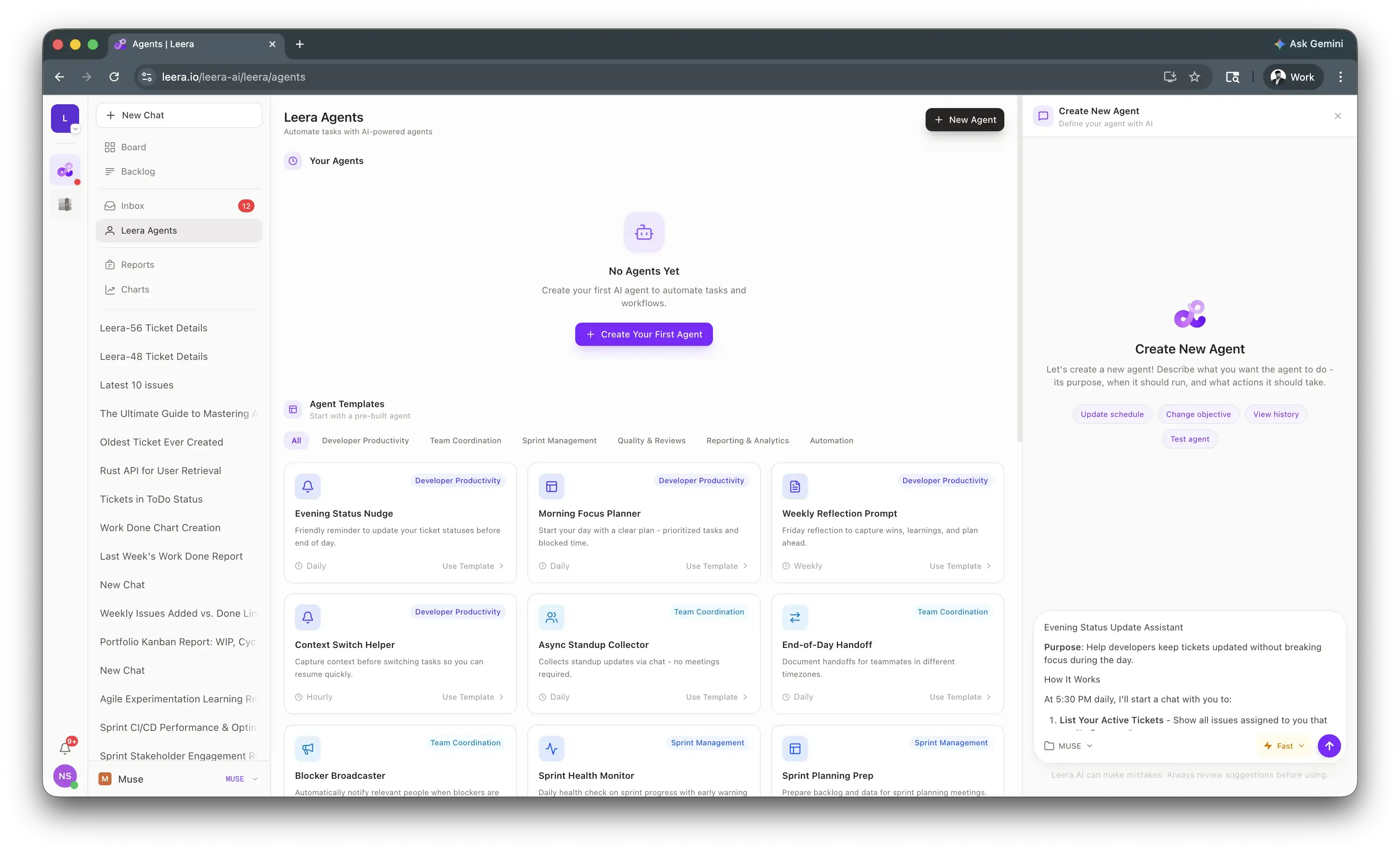The height and width of the screenshot is (853, 1400).
Task: Select the Developer Productivity filter tab
Action: click(365, 441)
